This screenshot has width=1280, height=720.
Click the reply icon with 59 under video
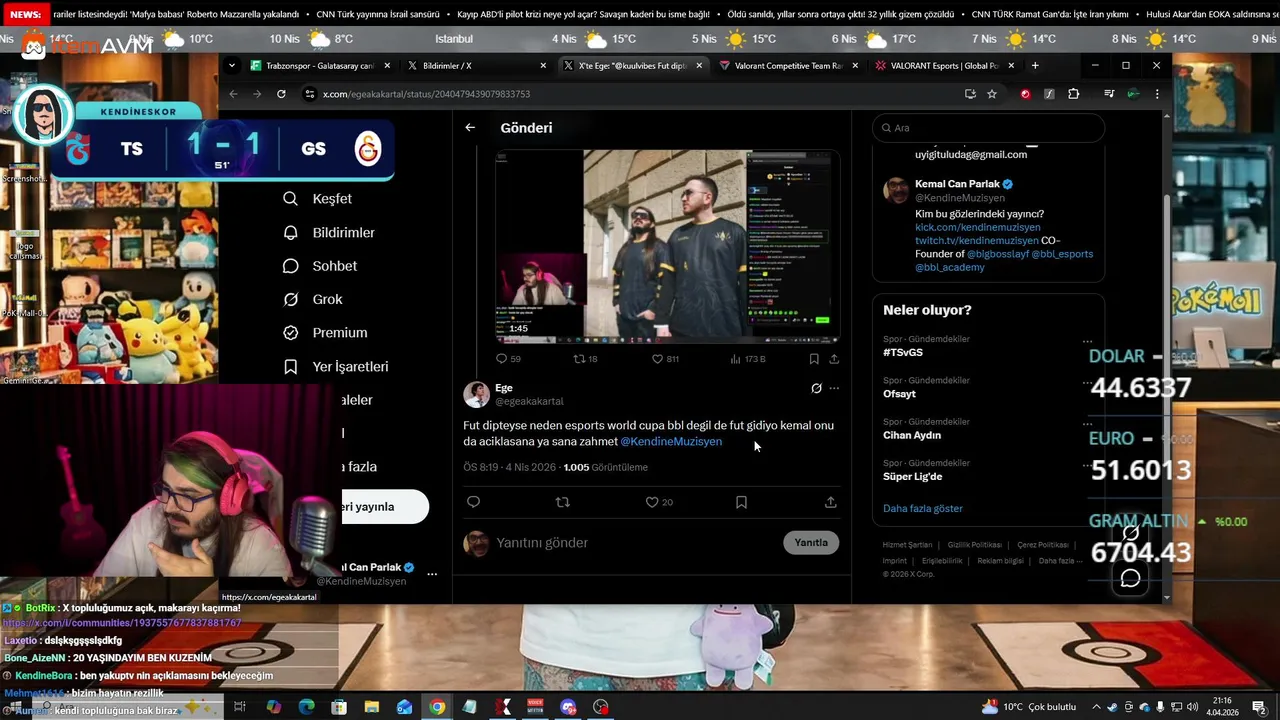508,359
